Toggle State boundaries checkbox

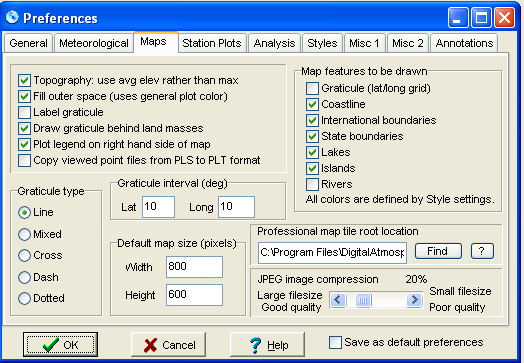point(312,137)
